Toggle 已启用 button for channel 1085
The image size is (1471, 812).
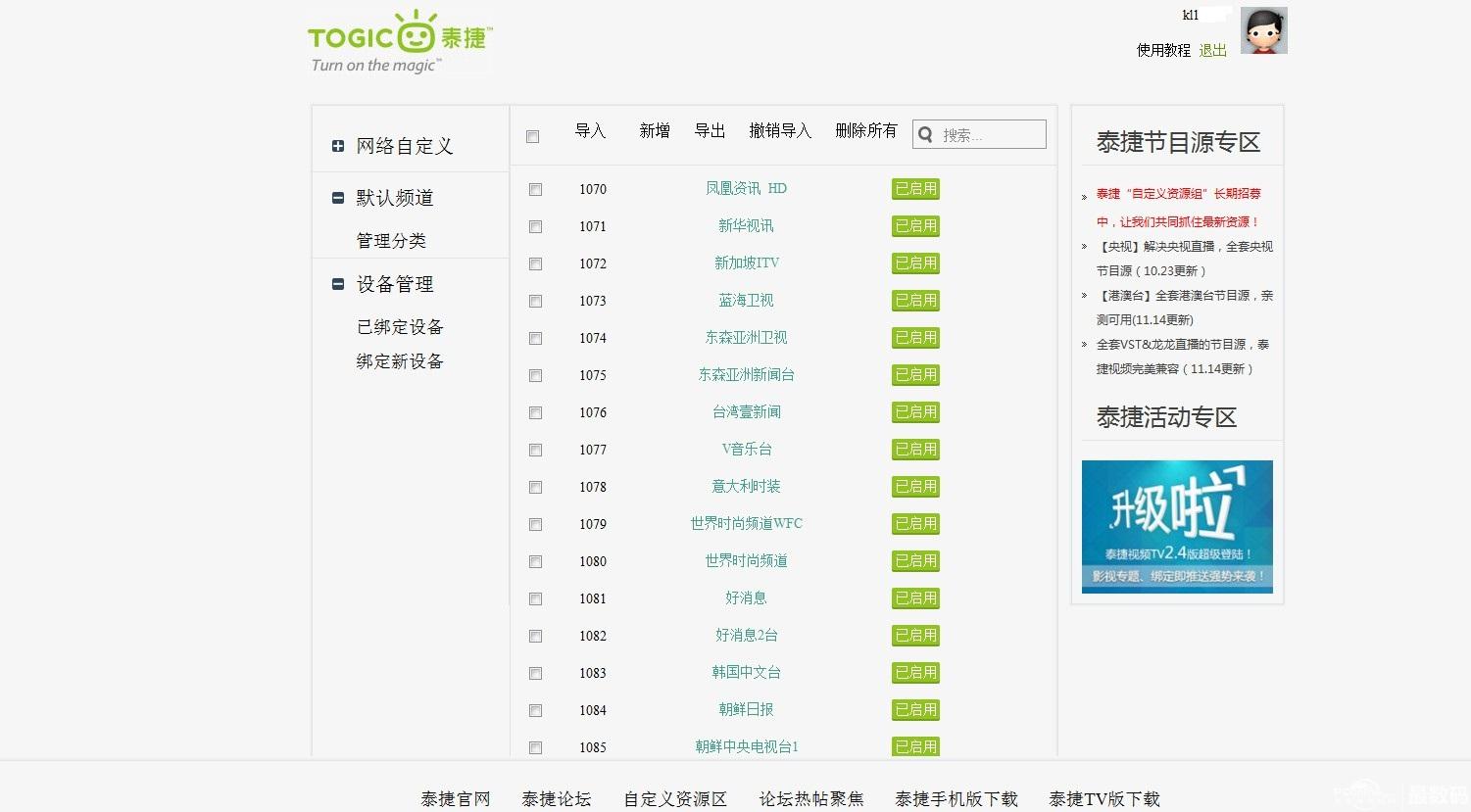pyautogui.click(x=916, y=746)
